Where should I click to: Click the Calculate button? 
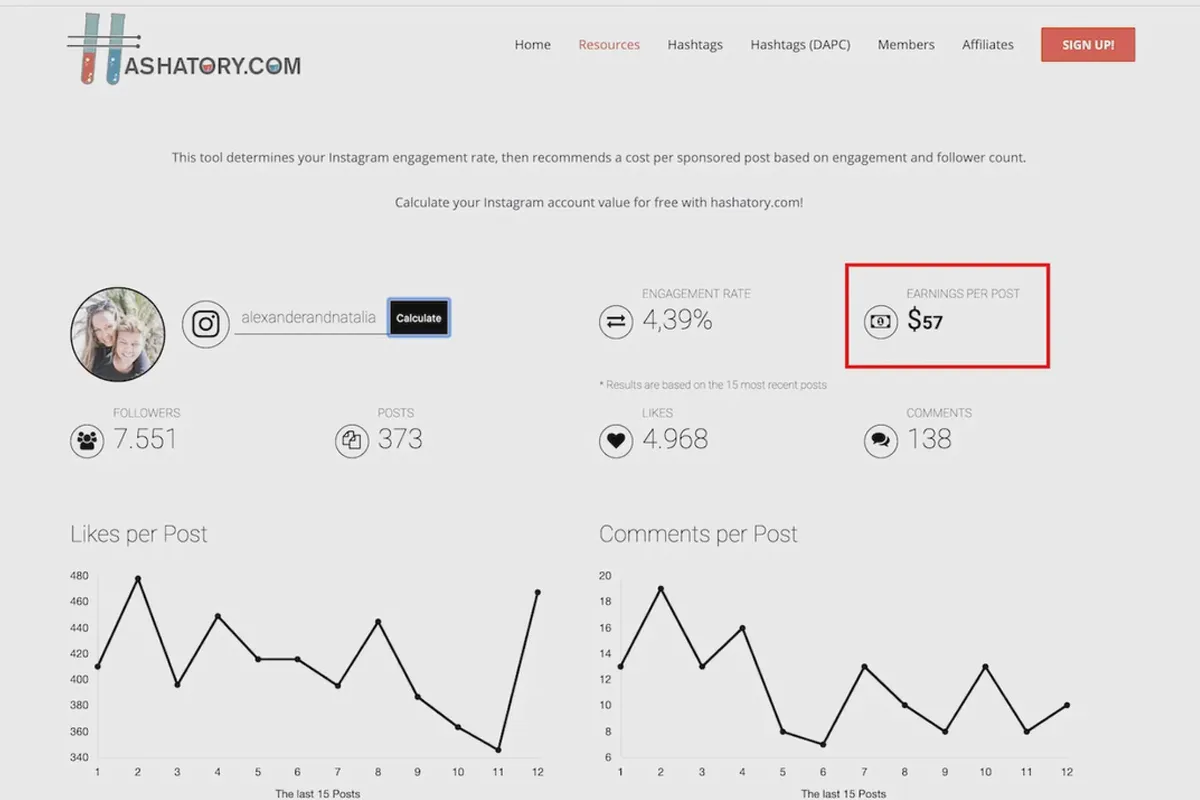click(x=419, y=318)
